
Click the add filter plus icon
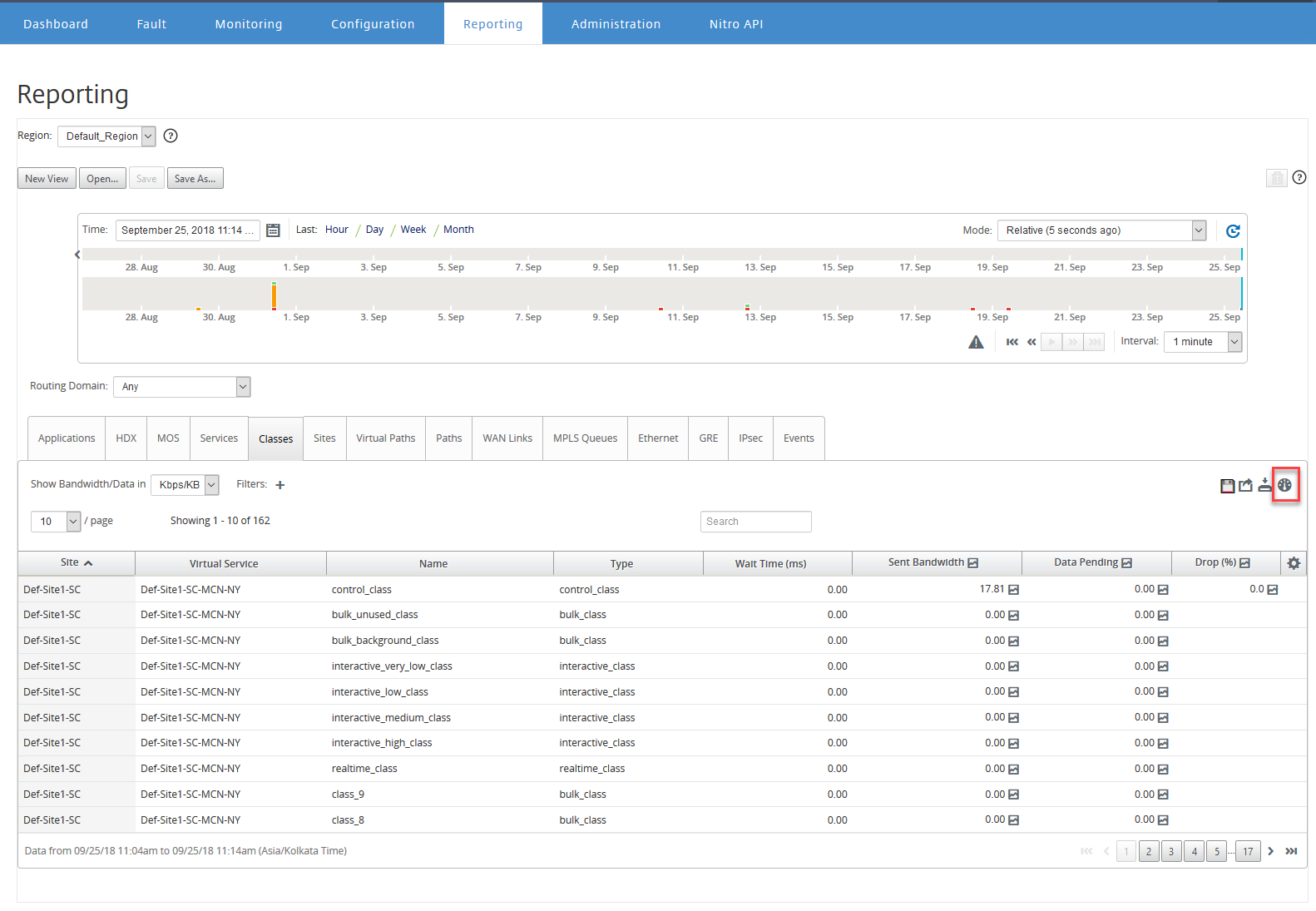click(x=280, y=485)
